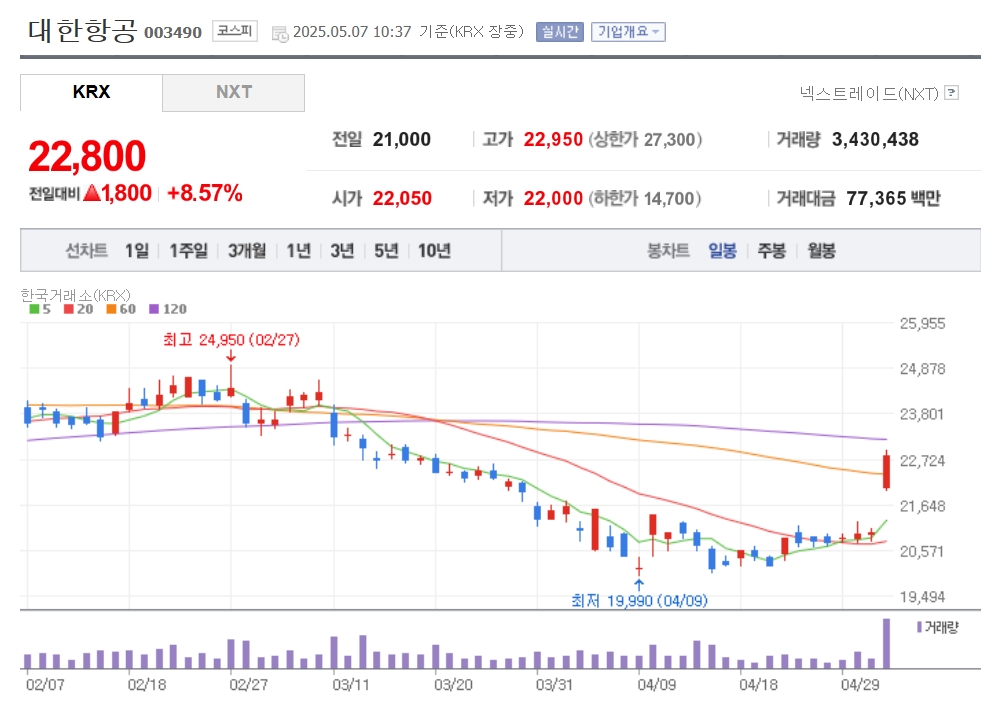This screenshot has height=711, width=981.
Task: Click the 시가 value 22,050
Action: pos(402,198)
